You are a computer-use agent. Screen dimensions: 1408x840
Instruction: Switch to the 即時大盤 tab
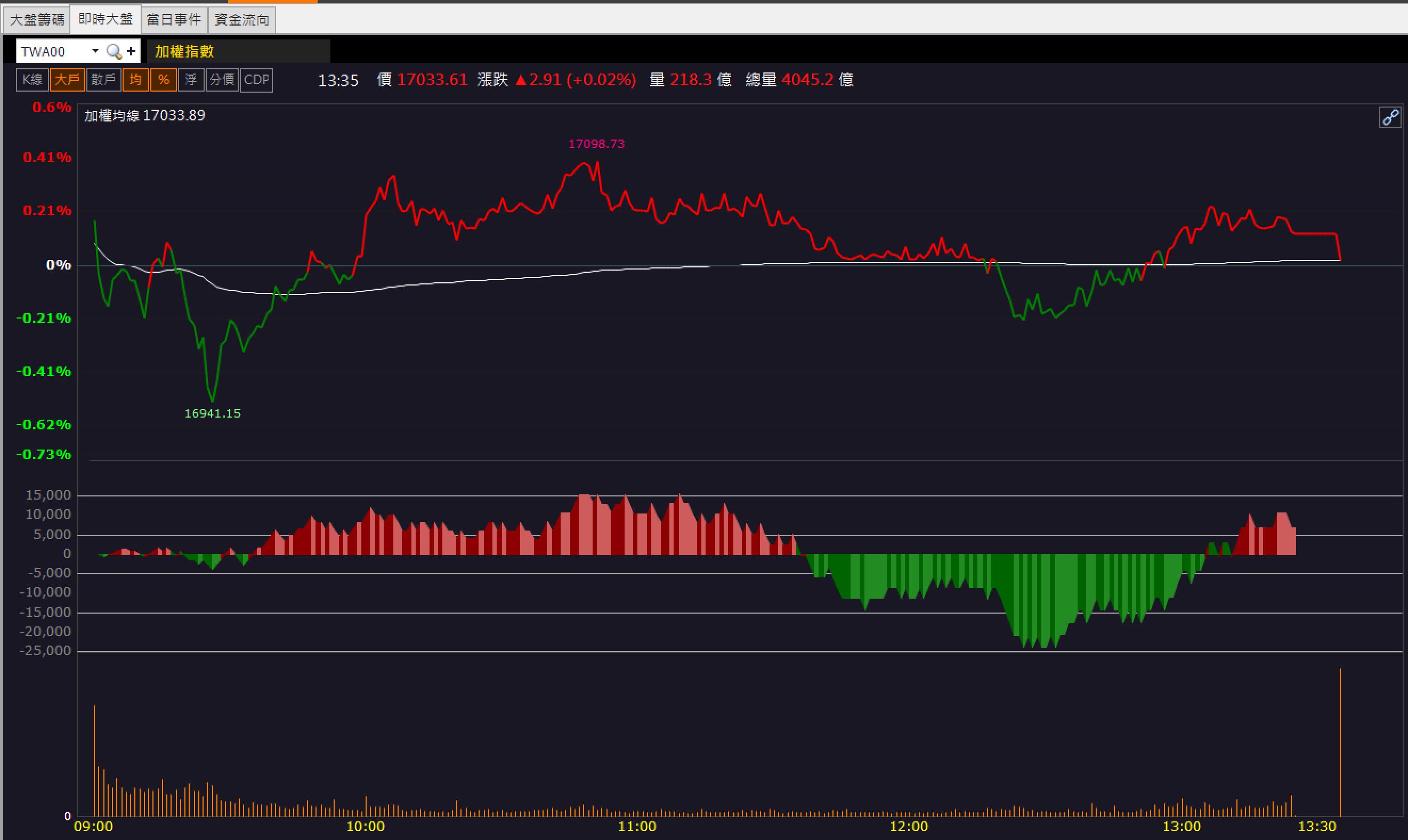(x=106, y=19)
